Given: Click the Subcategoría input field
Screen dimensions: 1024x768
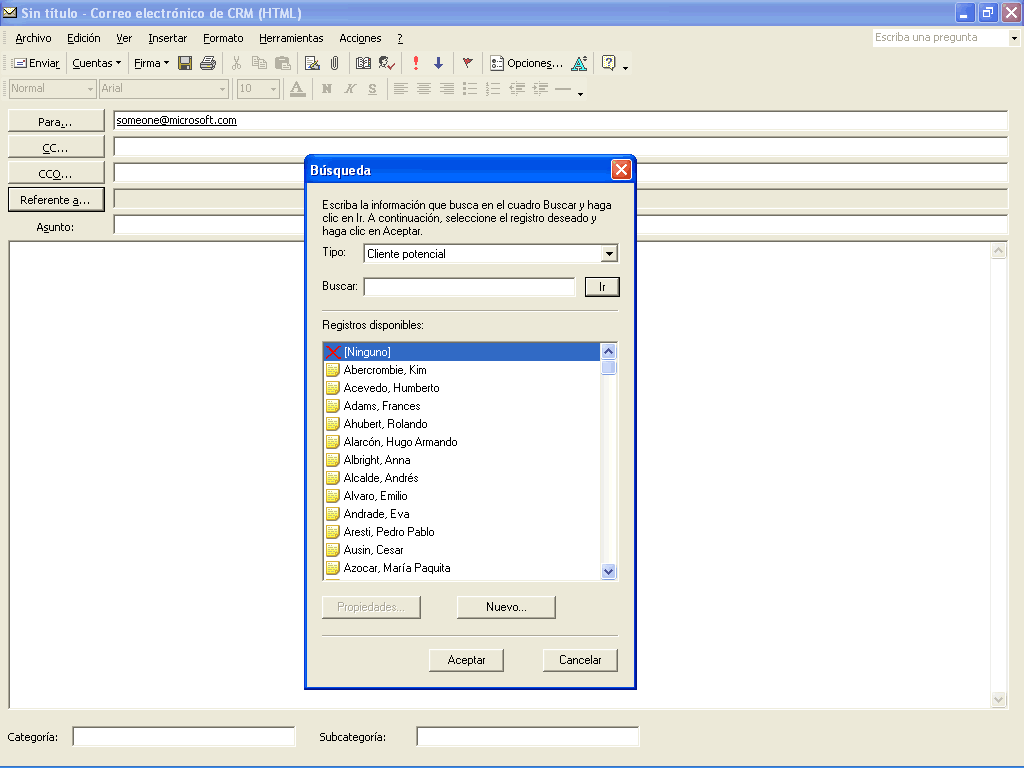Looking at the screenshot, I should tap(528, 737).
